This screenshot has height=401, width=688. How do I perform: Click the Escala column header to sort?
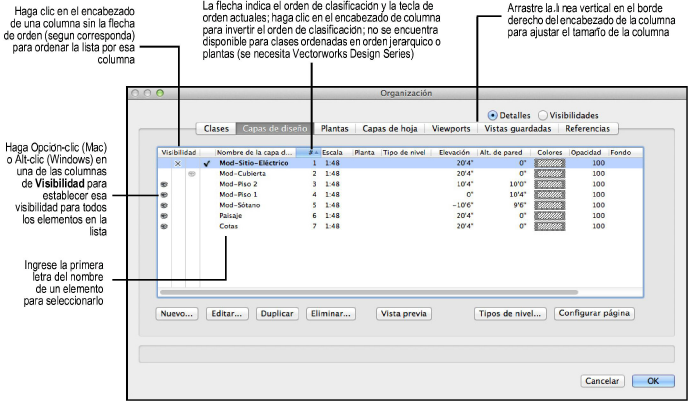(x=333, y=151)
